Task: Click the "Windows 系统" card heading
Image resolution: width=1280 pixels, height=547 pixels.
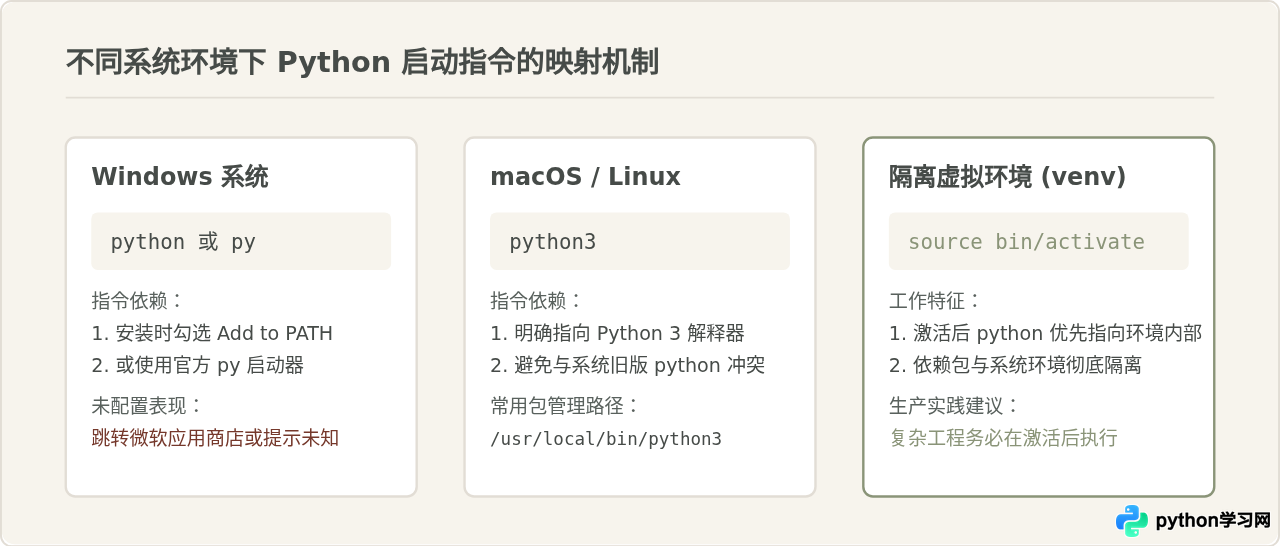Action: point(180,177)
